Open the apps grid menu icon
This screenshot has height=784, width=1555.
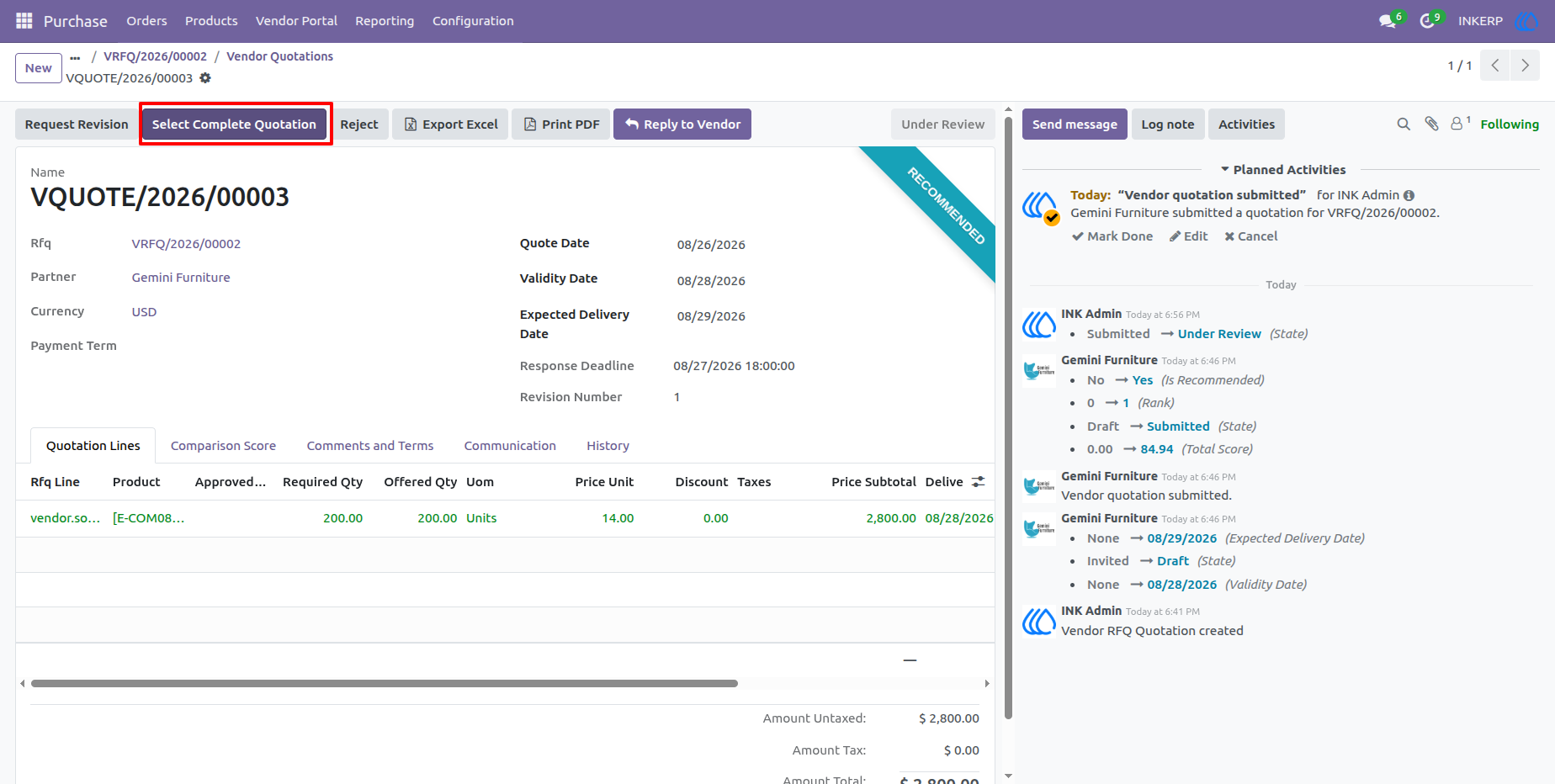coord(24,20)
